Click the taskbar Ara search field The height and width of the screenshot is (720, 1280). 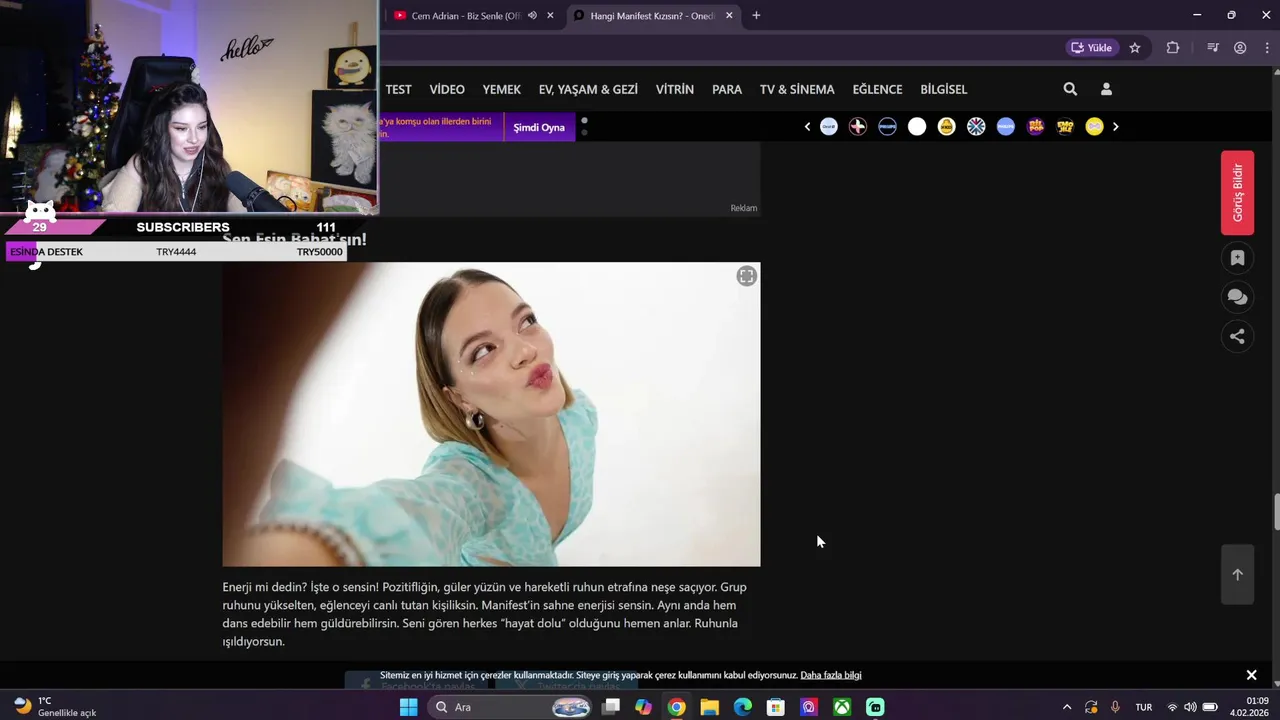point(512,707)
